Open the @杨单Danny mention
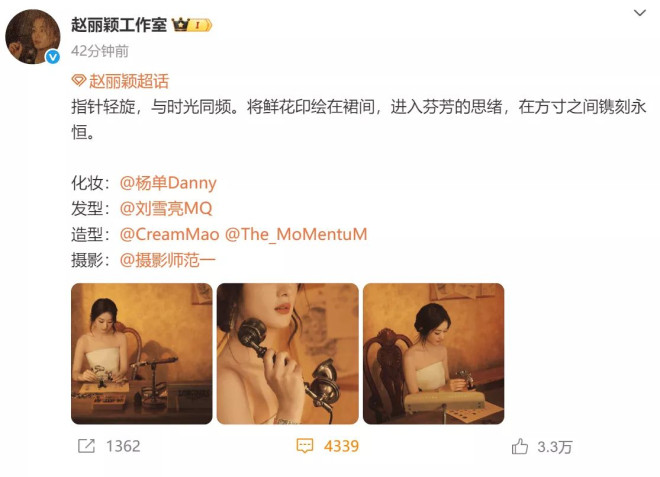Screen dimensions: 660x477 [x=168, y=183]
